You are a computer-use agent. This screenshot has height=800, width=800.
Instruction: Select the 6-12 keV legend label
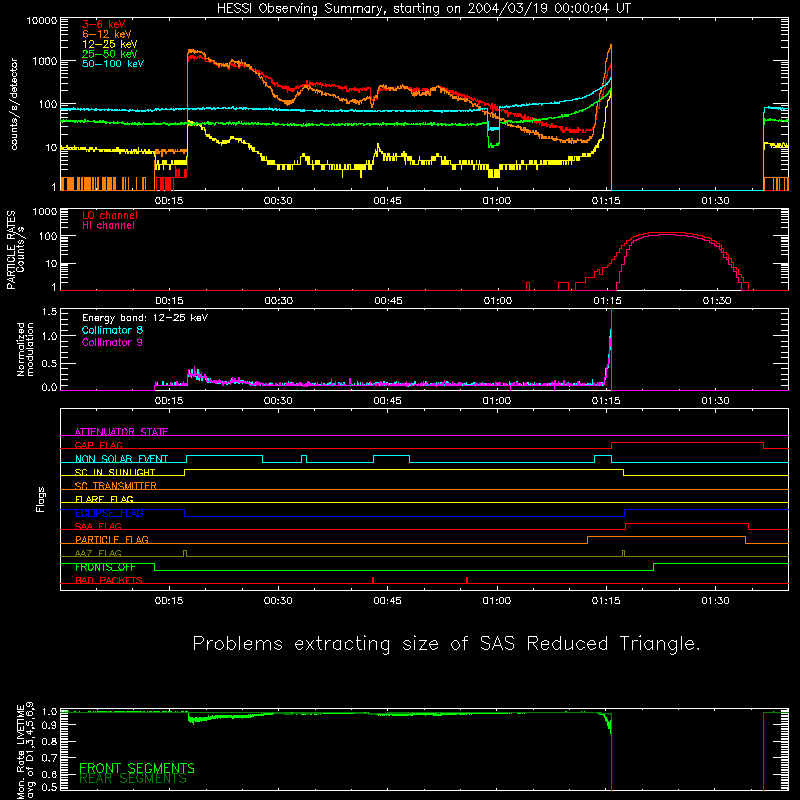pyautogui.click(x=107, y=34)
